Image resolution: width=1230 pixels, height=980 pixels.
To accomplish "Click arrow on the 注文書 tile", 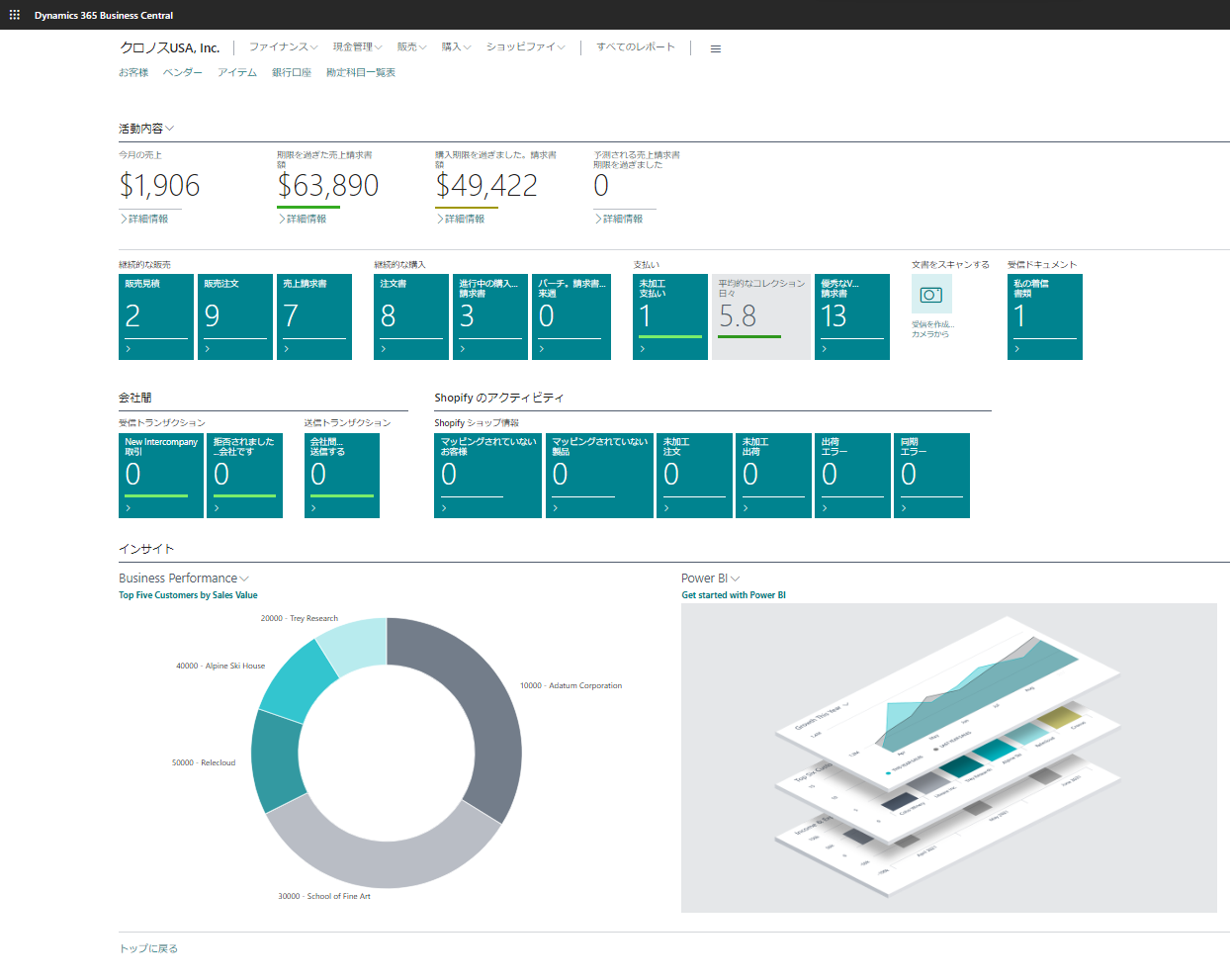I will click(384, 349).
